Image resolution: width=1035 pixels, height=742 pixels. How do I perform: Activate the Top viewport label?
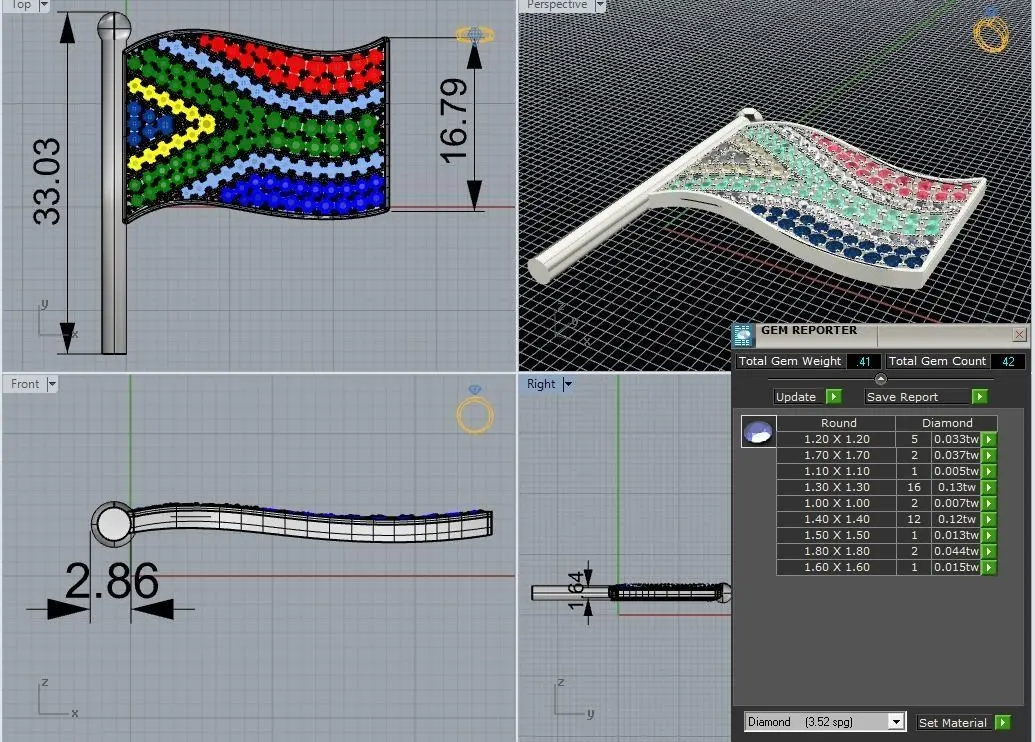21,5
